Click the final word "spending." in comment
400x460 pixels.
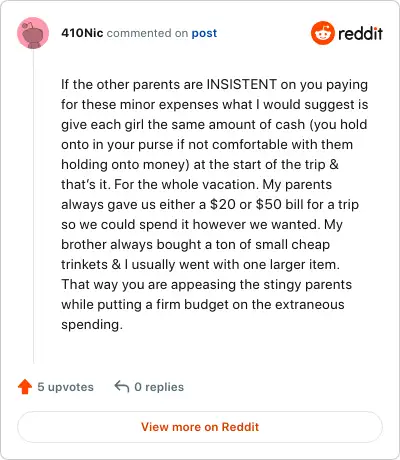click(92, 325)
